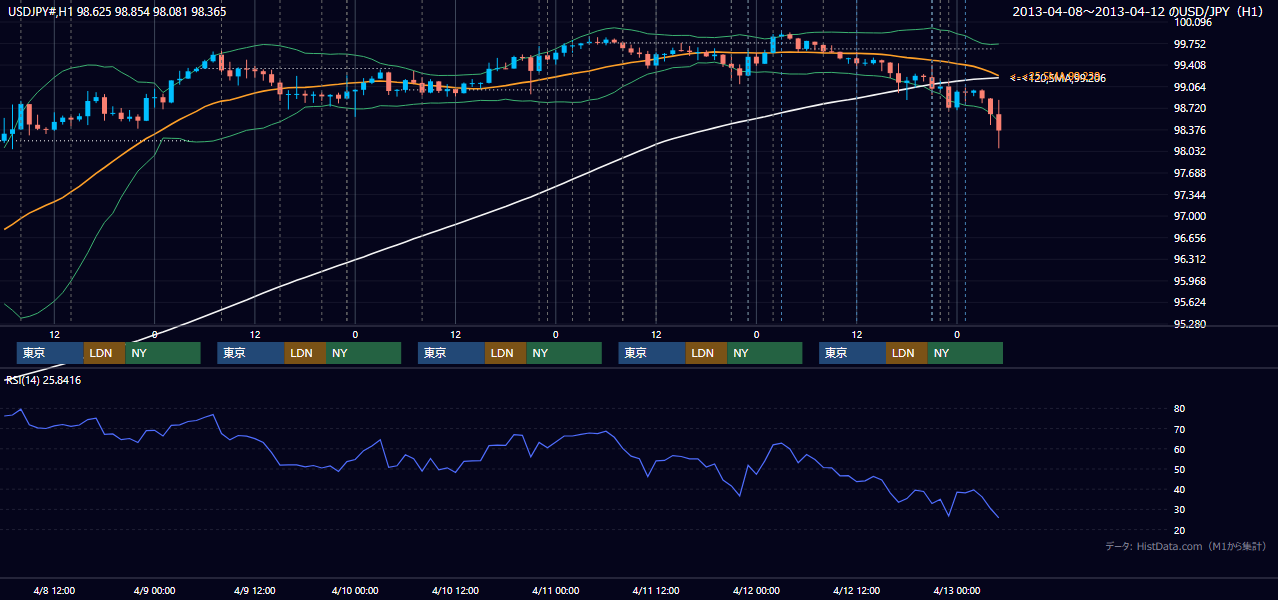Select the fourth LDN session block from left
The image size is (1278, 600).
click(x=706, y=353)
